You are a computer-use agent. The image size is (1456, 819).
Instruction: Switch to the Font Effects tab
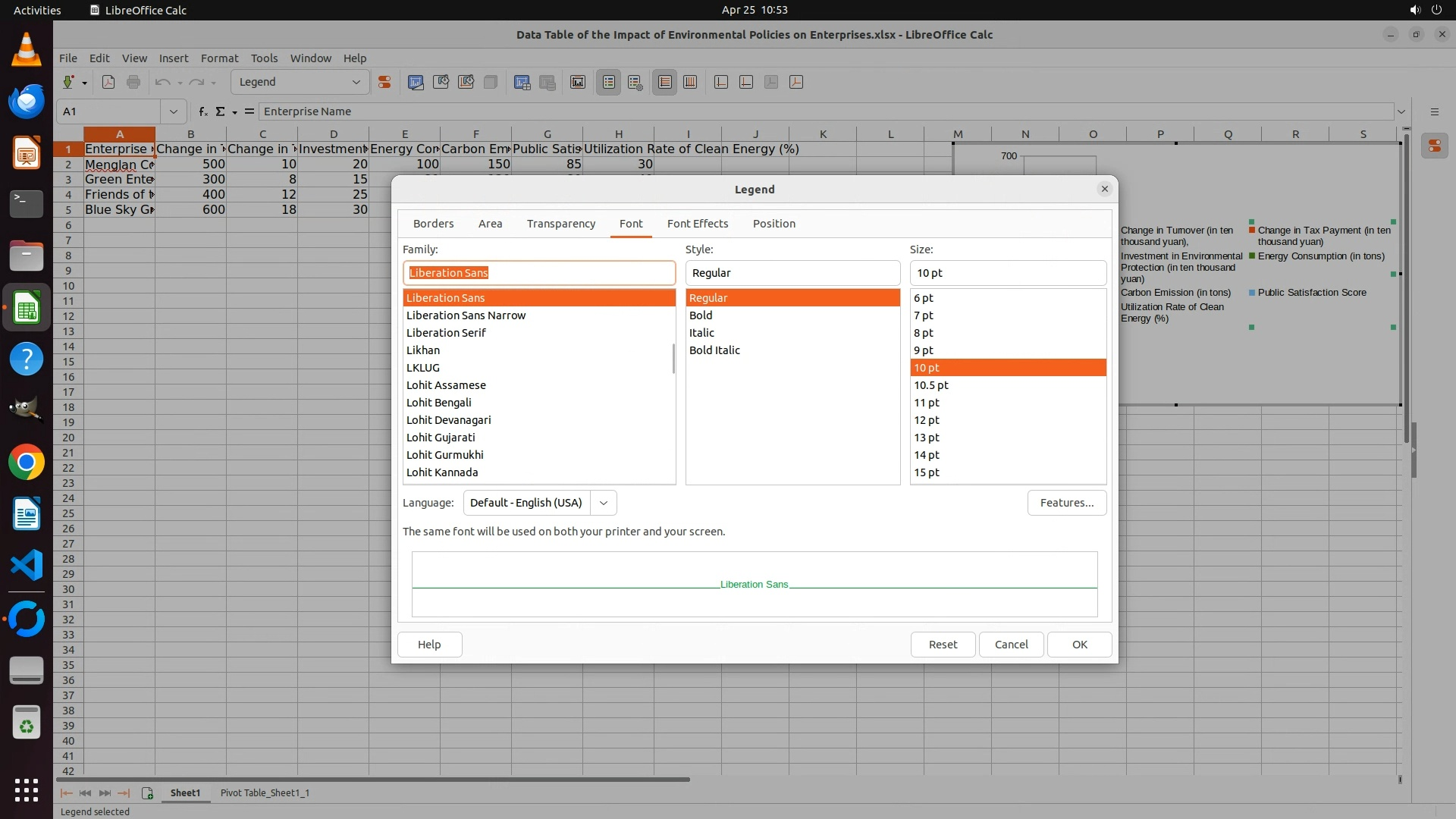[x=697, y=224]
